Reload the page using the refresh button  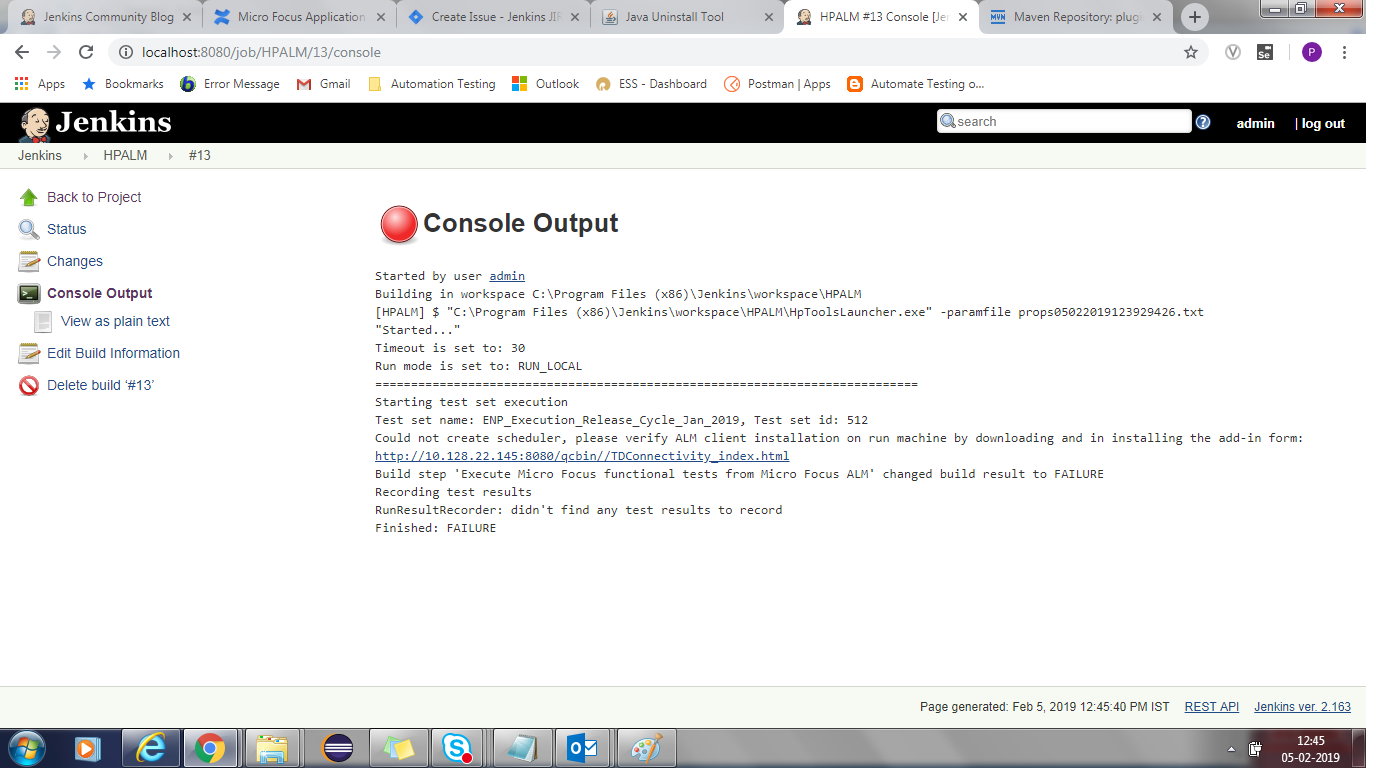pyautogui.click(x=86, y=52)
